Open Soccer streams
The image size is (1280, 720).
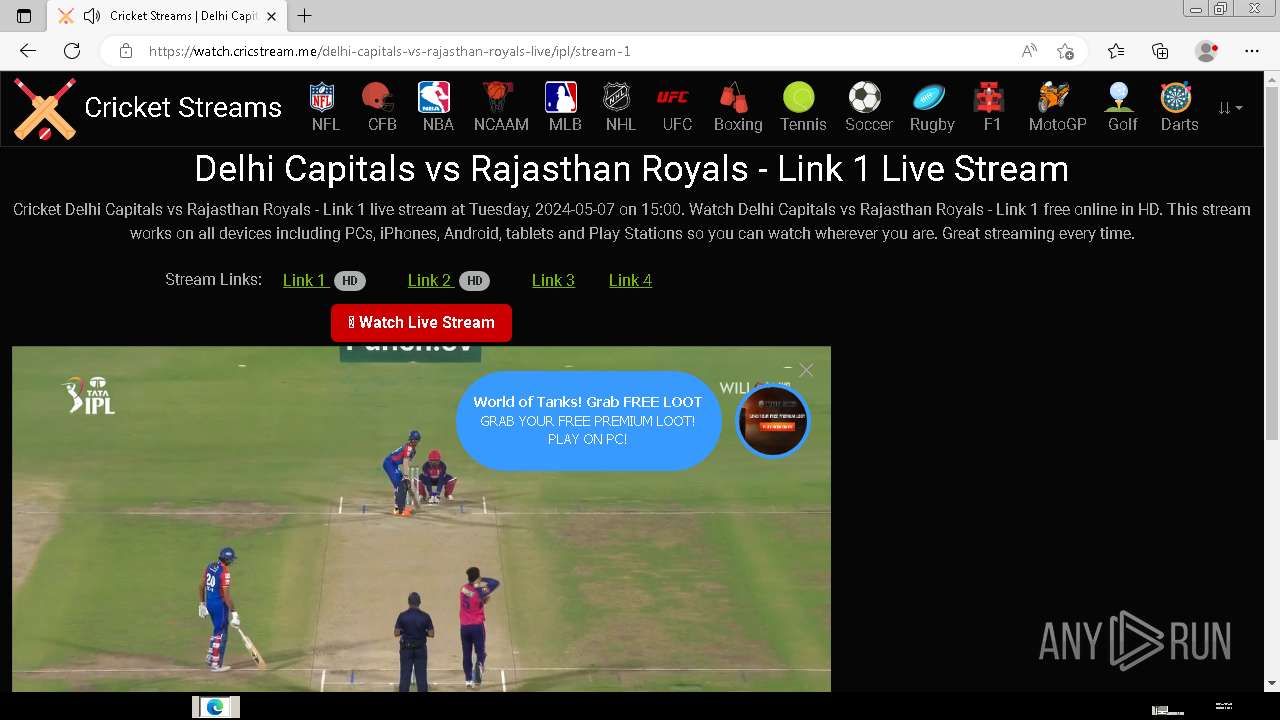868,107
